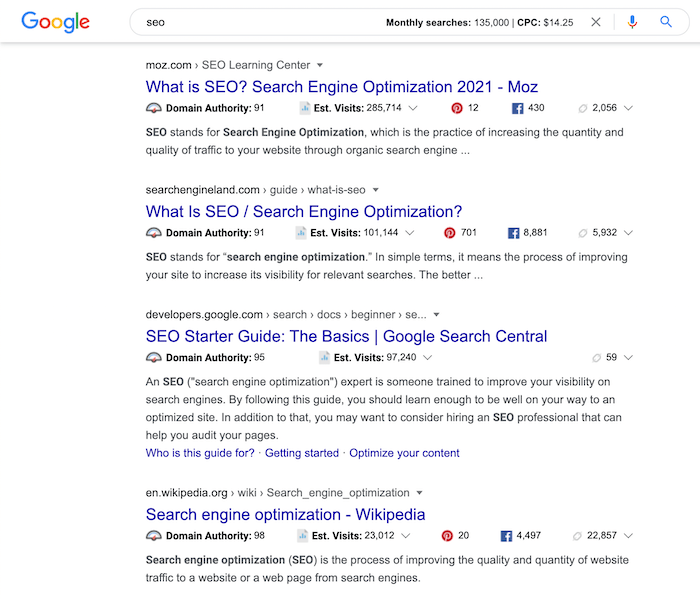Image resolution: width=700 pixels, height=599 pixels.
Task: Click link icon showing 59 backlinks
Action: tap(596, 358)
